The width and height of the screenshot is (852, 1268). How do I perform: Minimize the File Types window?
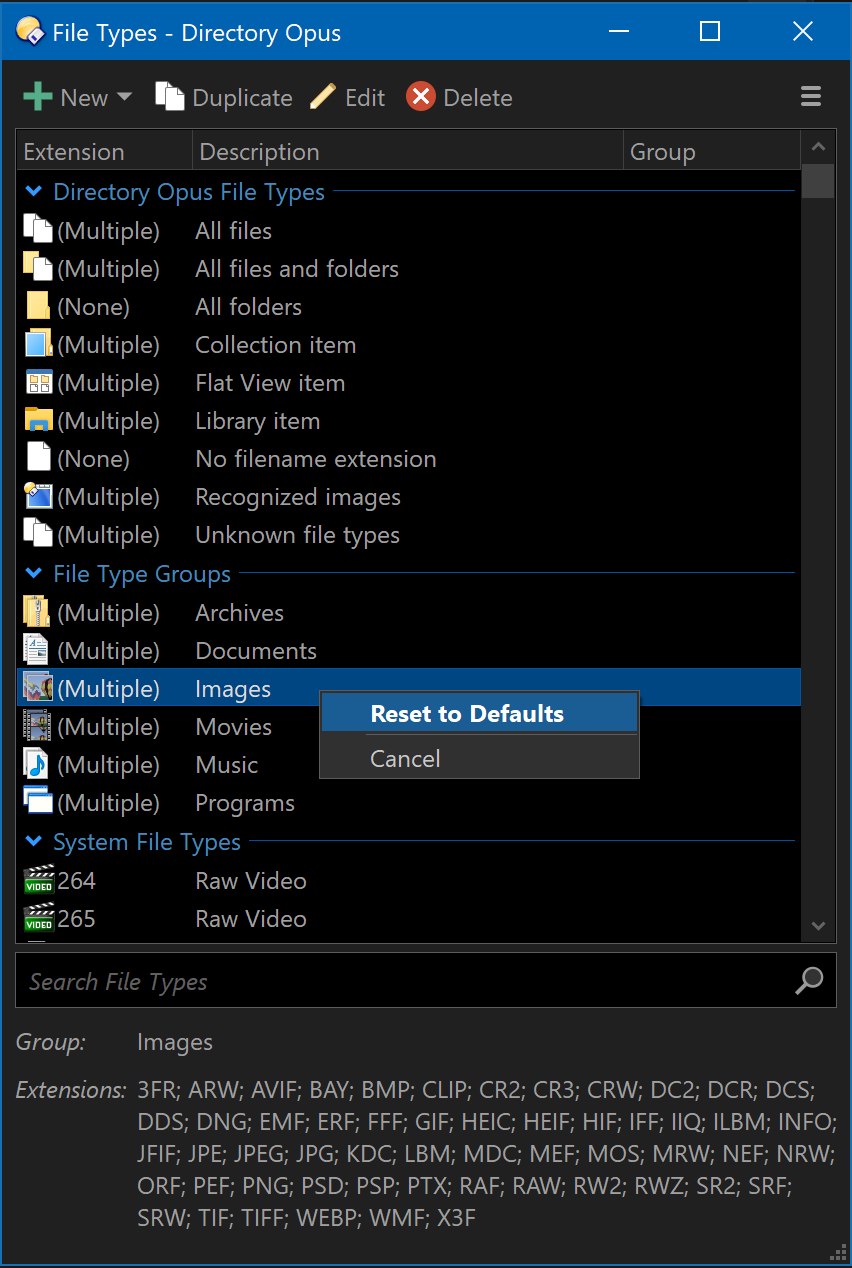tap(618, 32)
